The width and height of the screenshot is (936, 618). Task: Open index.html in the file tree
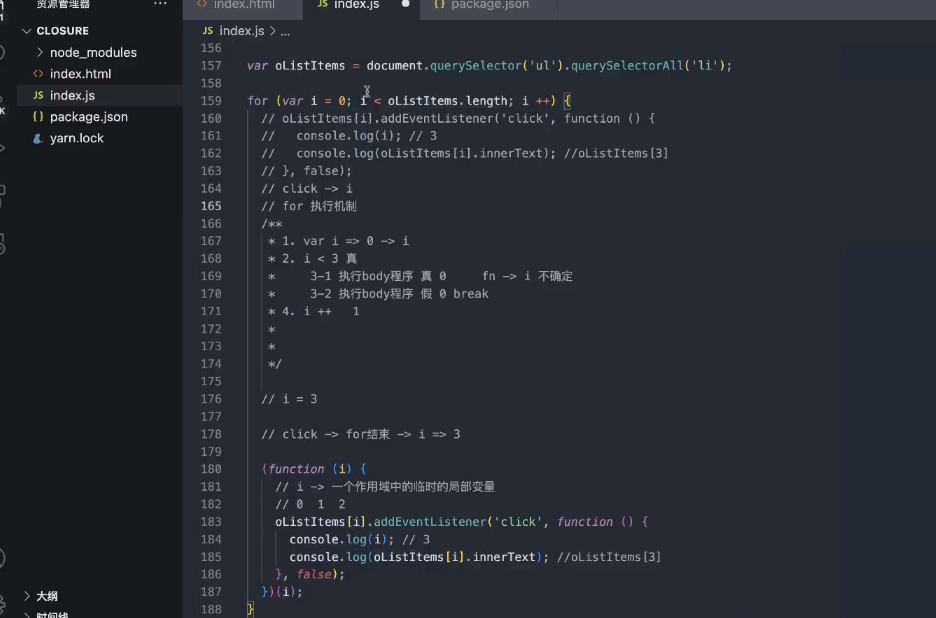(80, 74)
